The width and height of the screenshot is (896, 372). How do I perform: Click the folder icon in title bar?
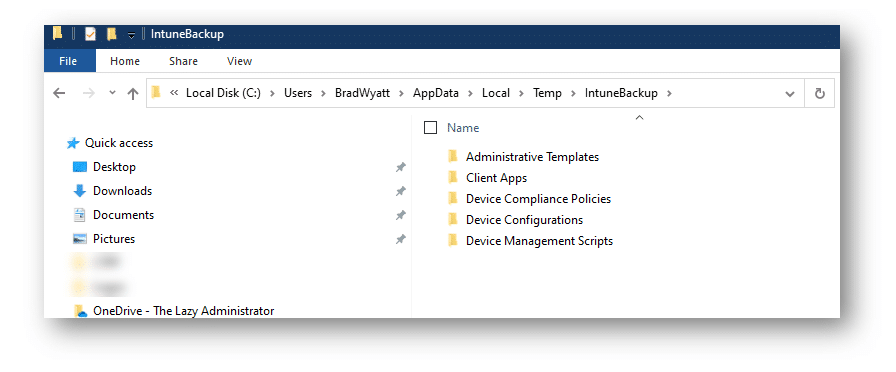(57, 34)
